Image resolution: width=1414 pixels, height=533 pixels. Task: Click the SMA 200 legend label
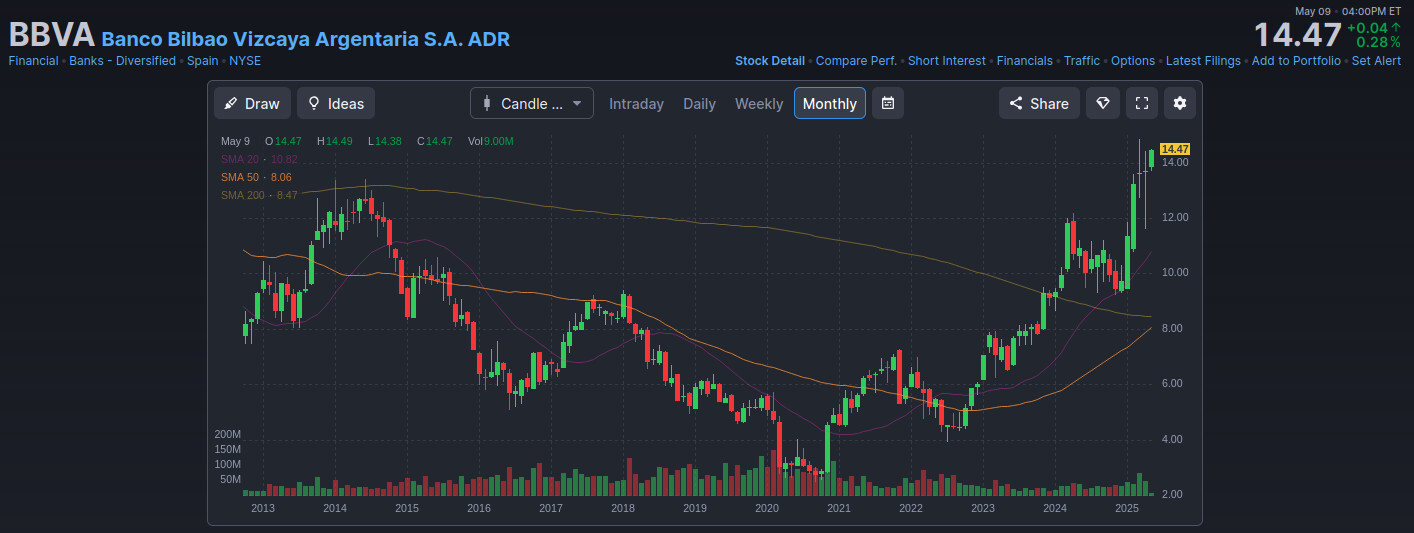[x=259, y=195]
